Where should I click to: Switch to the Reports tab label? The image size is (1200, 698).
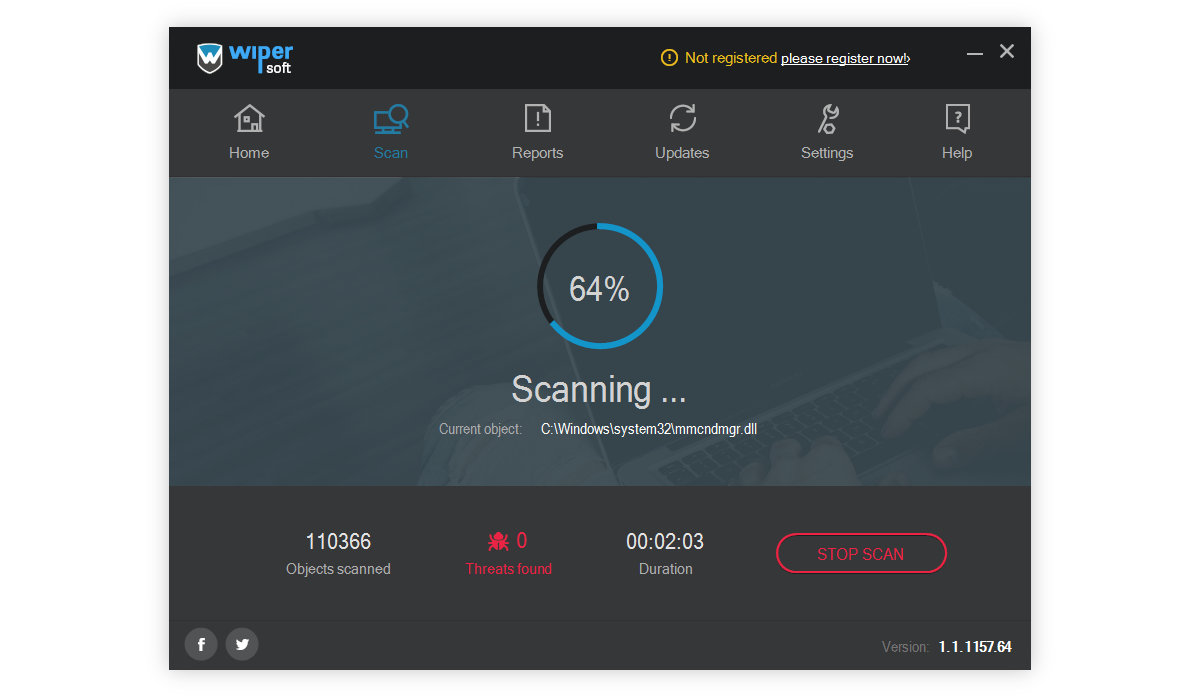click(538, 153)
